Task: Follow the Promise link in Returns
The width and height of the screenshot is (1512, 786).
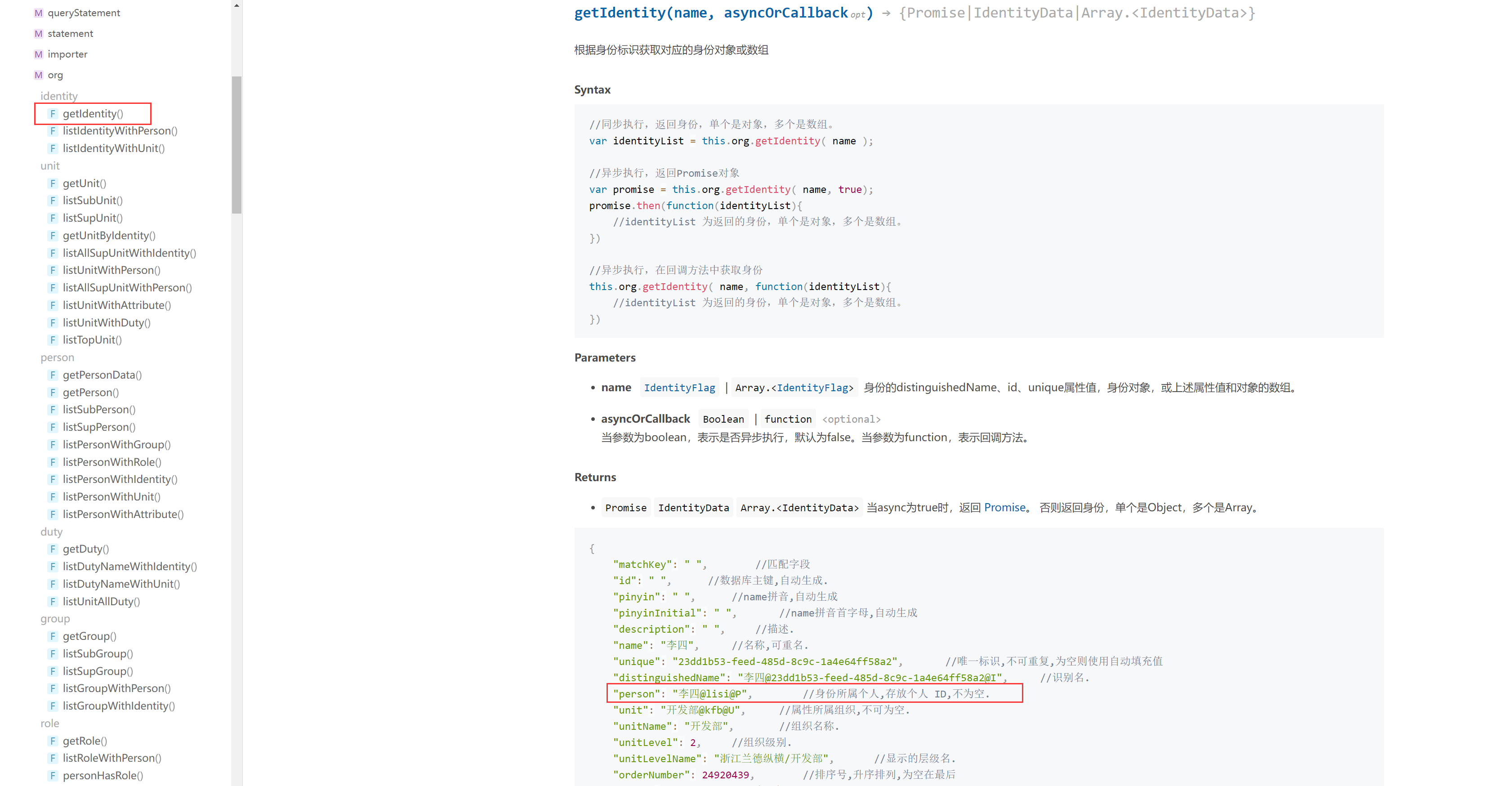Action: tap(1004, 507)
